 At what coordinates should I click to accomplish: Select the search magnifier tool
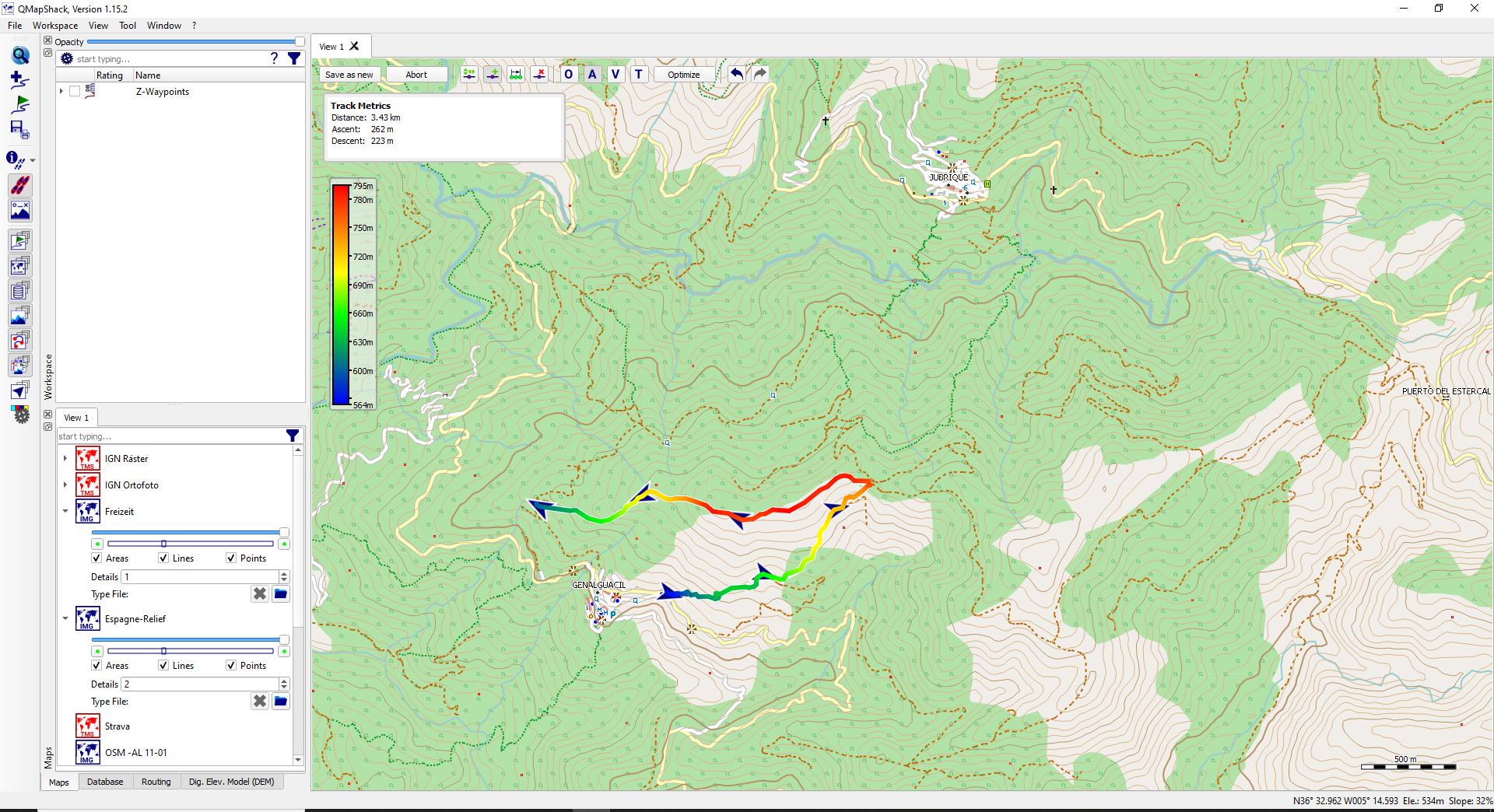tap(19, 55)
